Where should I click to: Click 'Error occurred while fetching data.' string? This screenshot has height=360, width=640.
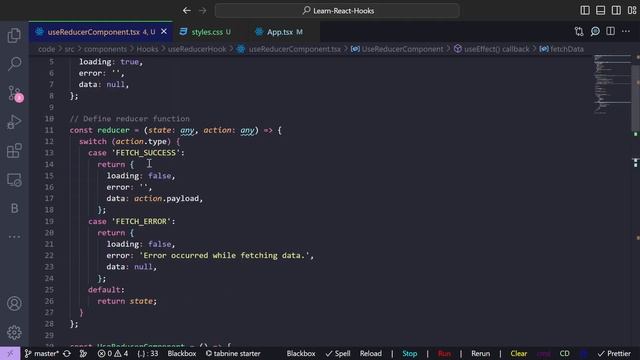click(224, 256)
